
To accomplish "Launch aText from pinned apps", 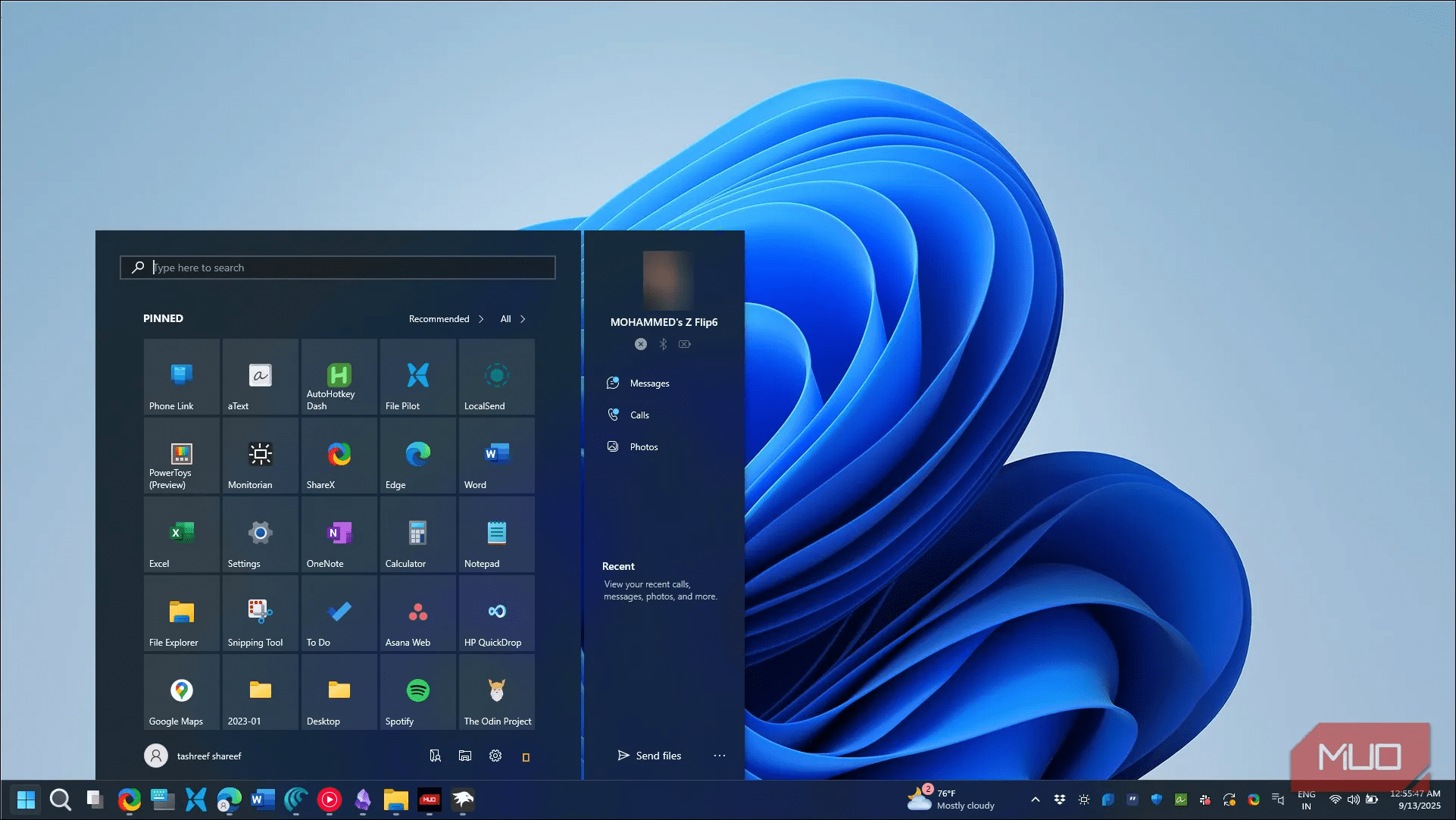I will [x=261, y=377].
